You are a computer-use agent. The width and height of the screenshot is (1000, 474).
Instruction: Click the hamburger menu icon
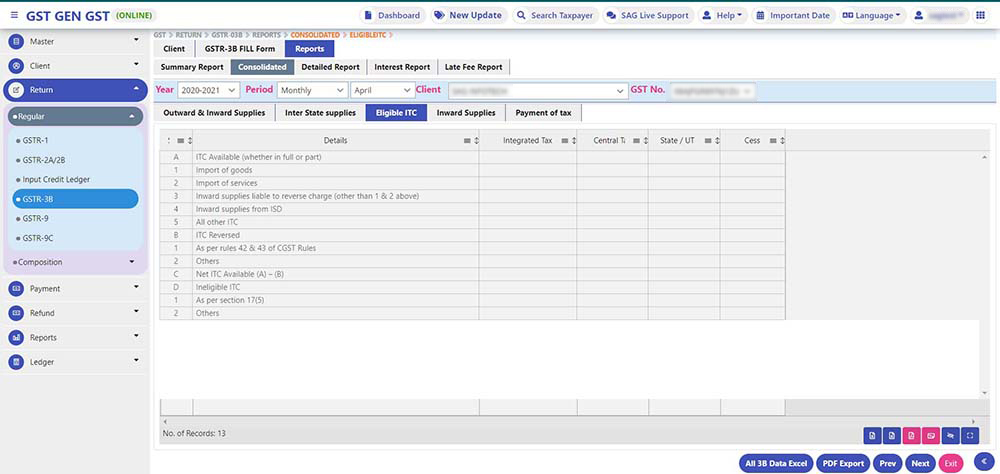(x=14, y=16)
